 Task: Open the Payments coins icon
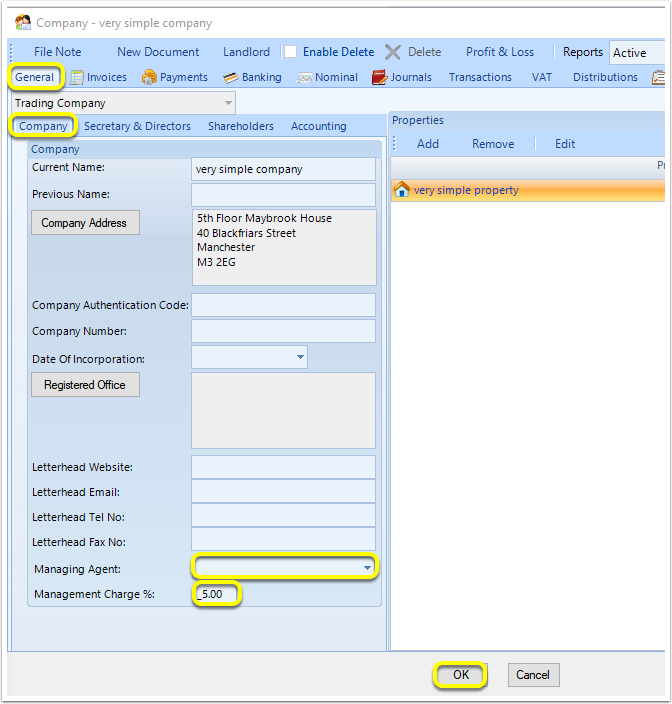pyautogui.click(x=149, y=77)
